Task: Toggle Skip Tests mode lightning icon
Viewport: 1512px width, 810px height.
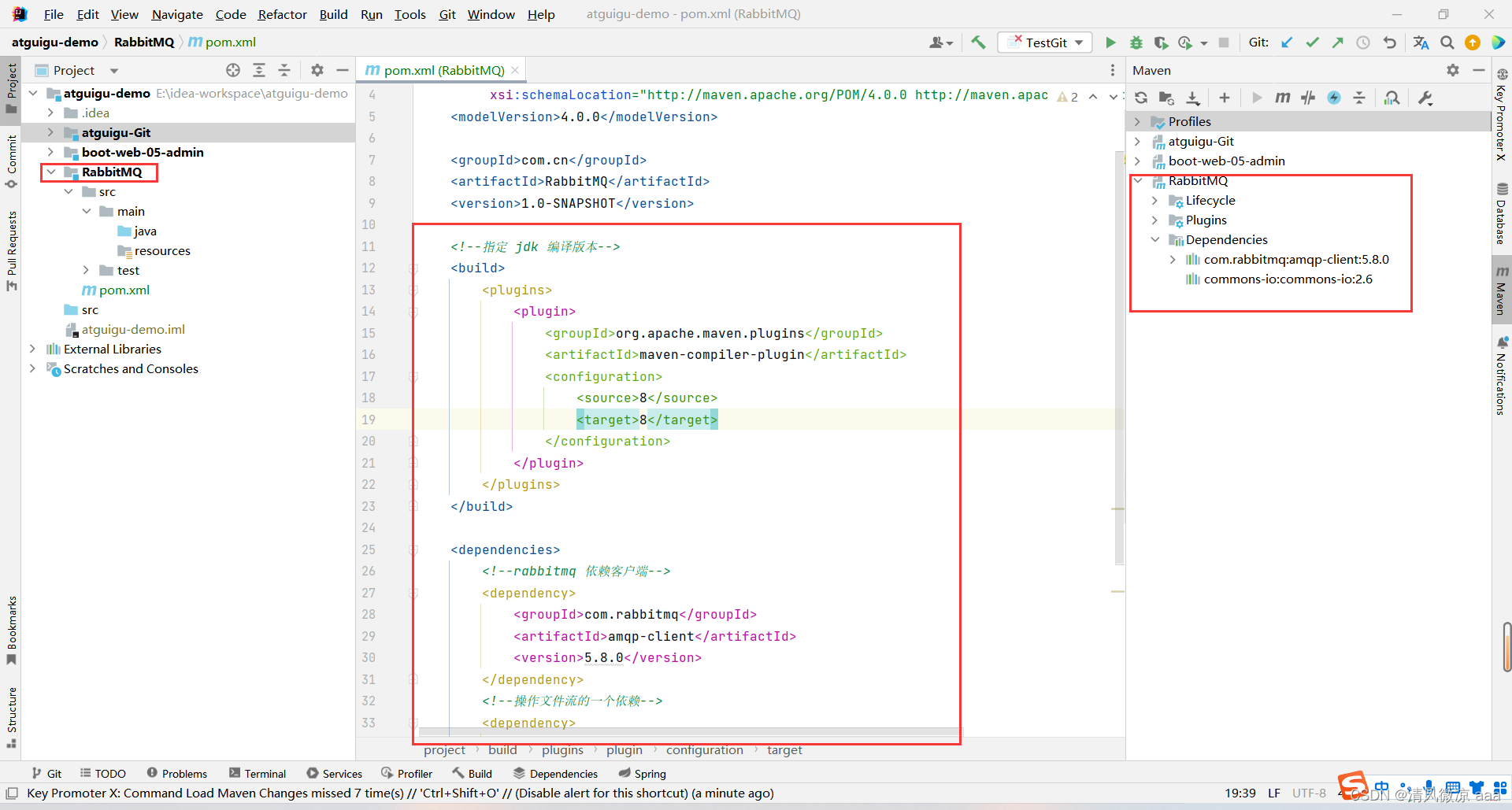Action: click(x=1334, y=98)
